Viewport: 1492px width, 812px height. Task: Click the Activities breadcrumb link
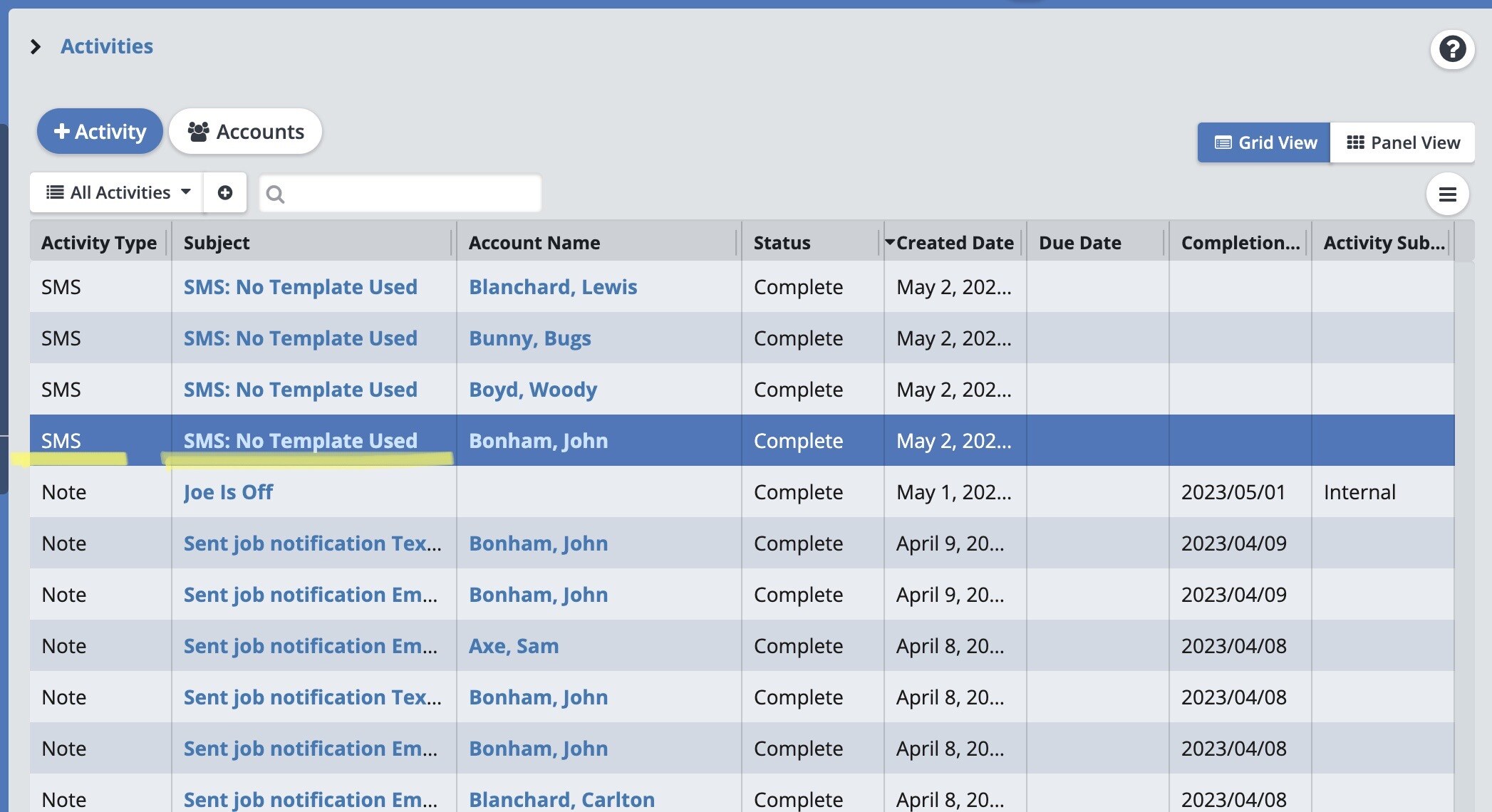click(x=107, y=46)
